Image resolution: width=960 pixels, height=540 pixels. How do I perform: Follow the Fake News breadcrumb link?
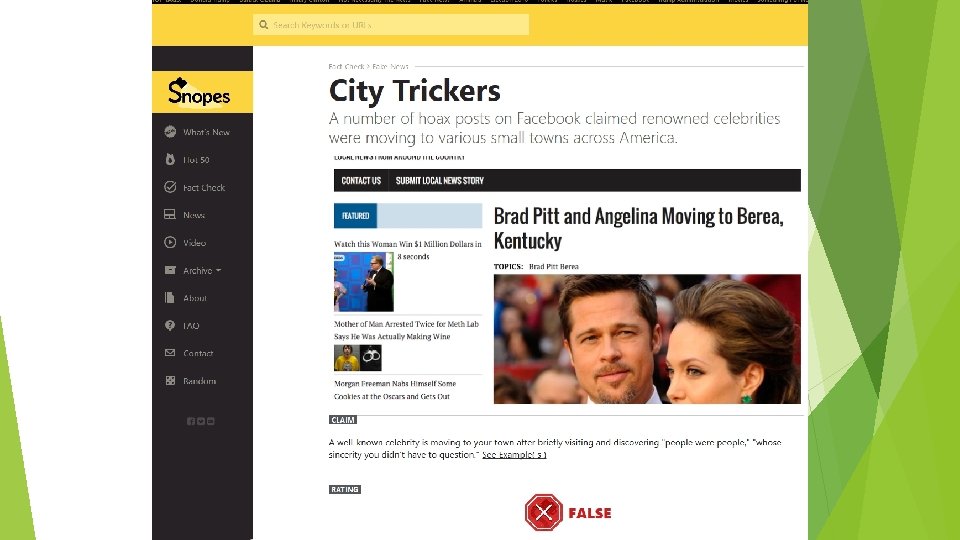click(x=390, y=66)
